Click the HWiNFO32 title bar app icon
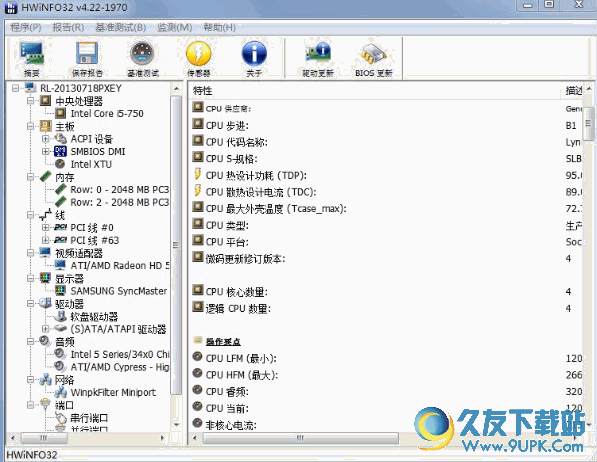Image resolution: width=597 pixels, height=462 pixels. click(x=11, y=7)
